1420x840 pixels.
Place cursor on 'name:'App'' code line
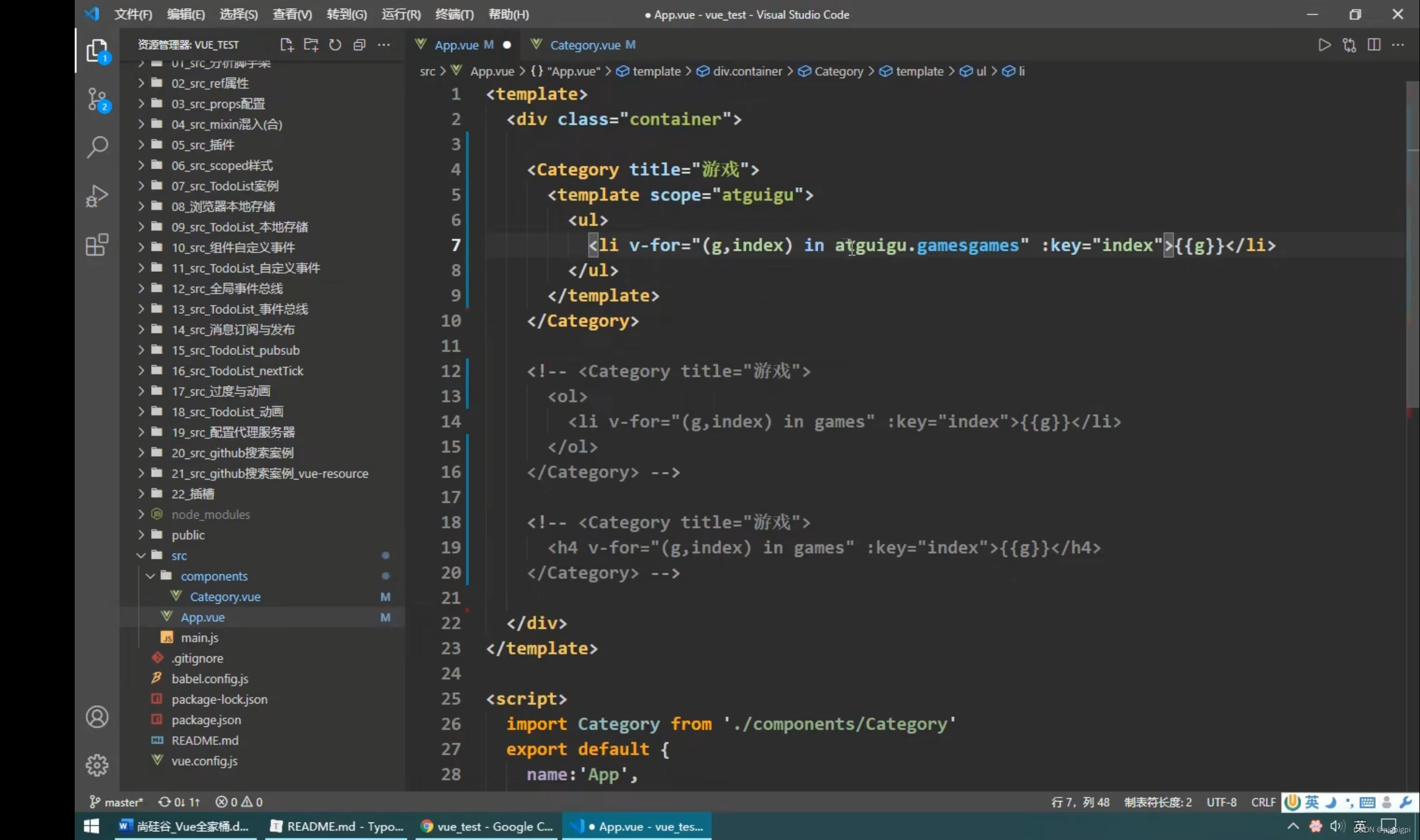(x=582, y=774)
